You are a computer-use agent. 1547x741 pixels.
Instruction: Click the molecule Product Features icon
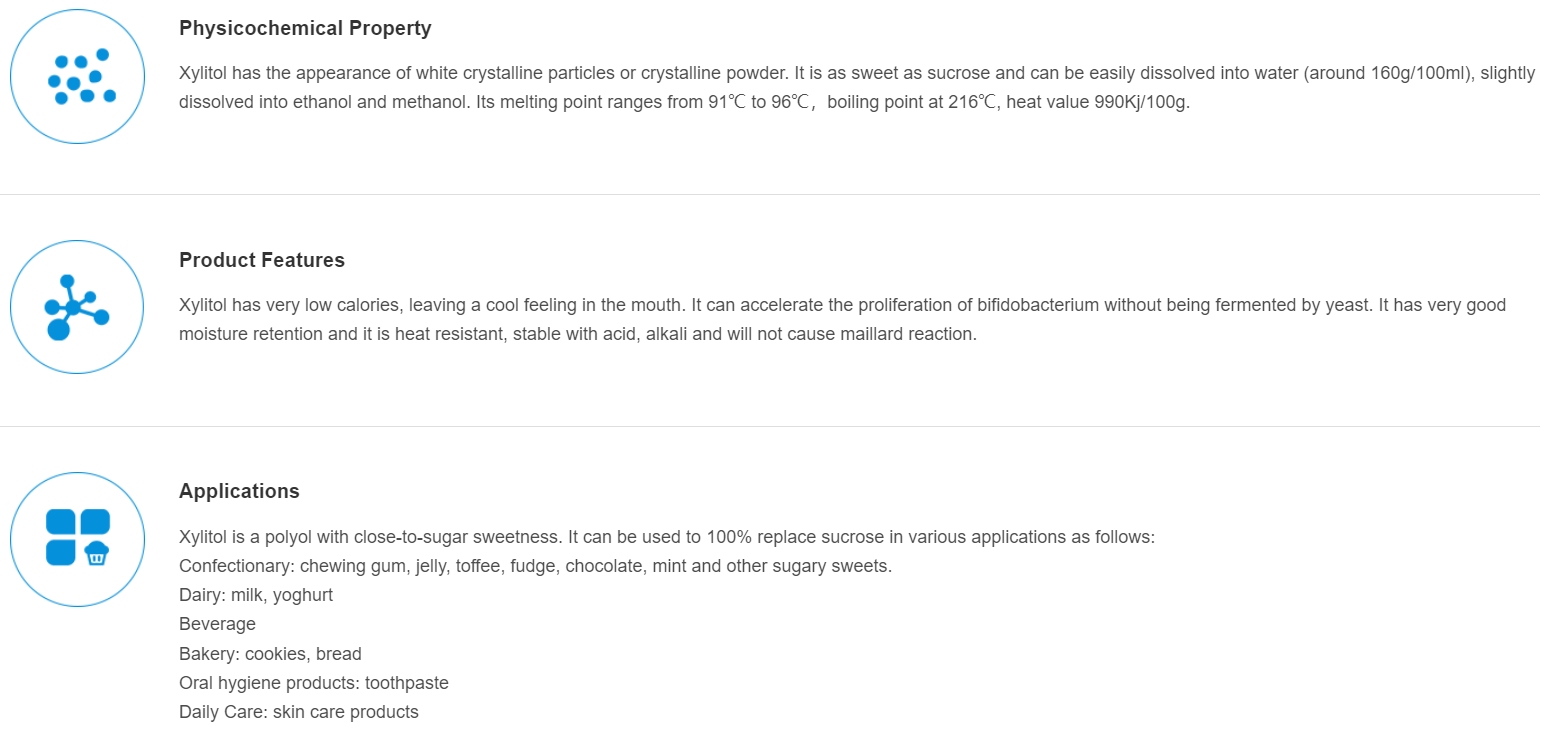78,307
